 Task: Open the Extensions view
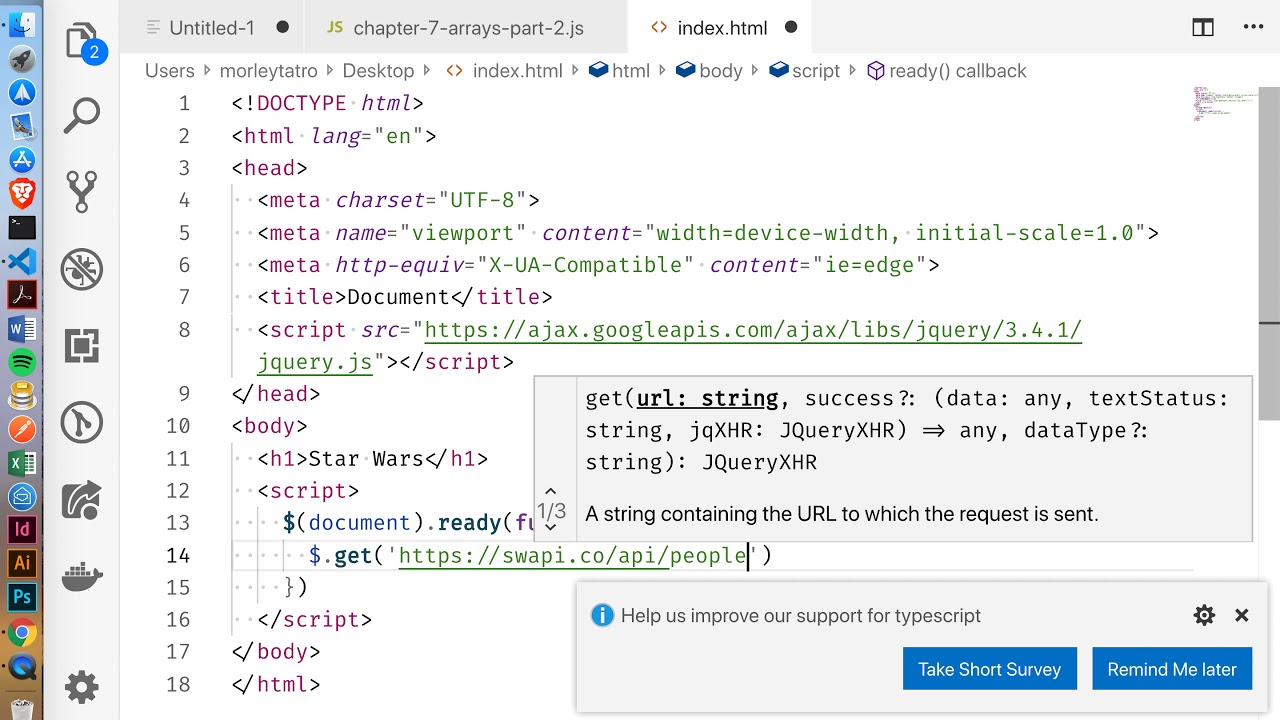[x=82, y=346]
